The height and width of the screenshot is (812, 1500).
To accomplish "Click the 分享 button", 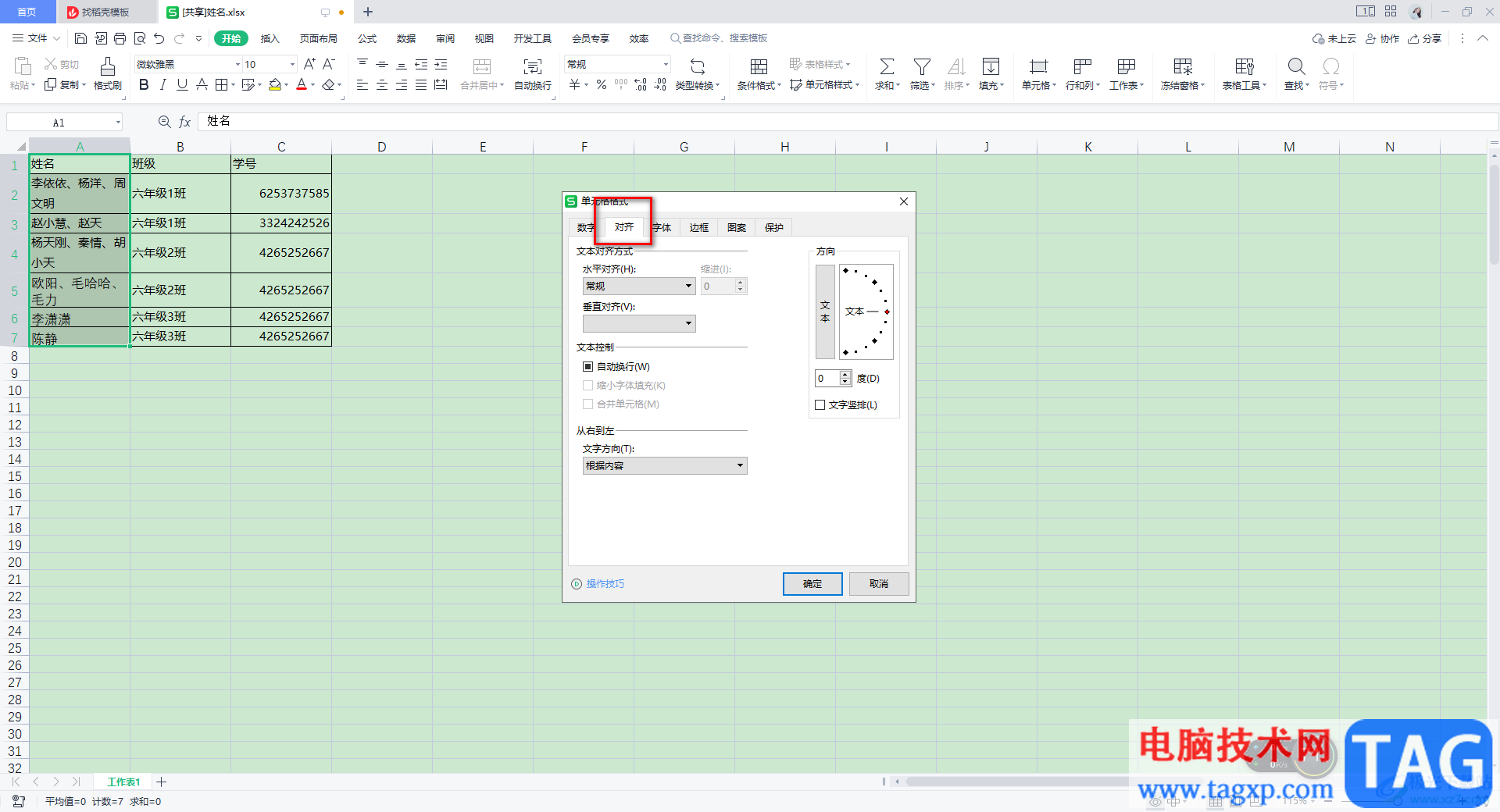I will tap(1425, 38).
